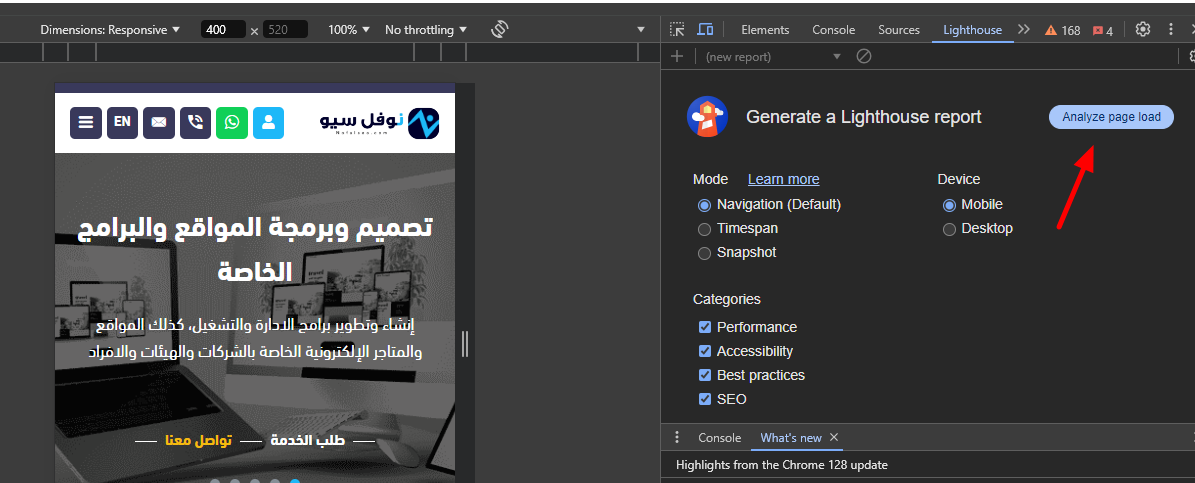Click the Analyze page load button

click(x=1111, y=117)
